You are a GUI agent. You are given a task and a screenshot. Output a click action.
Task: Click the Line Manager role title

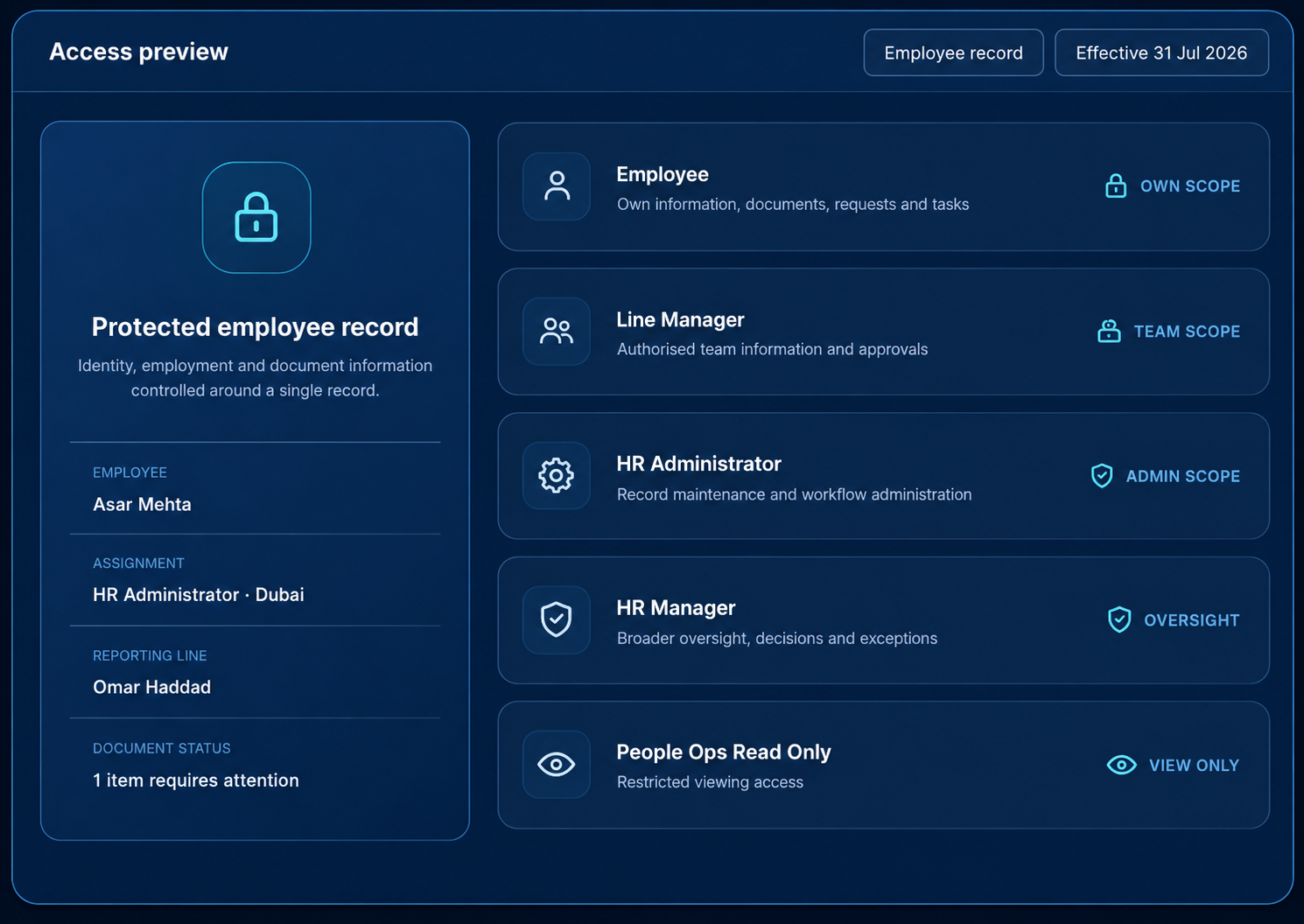pyautogui.click(x=680, y=319)
